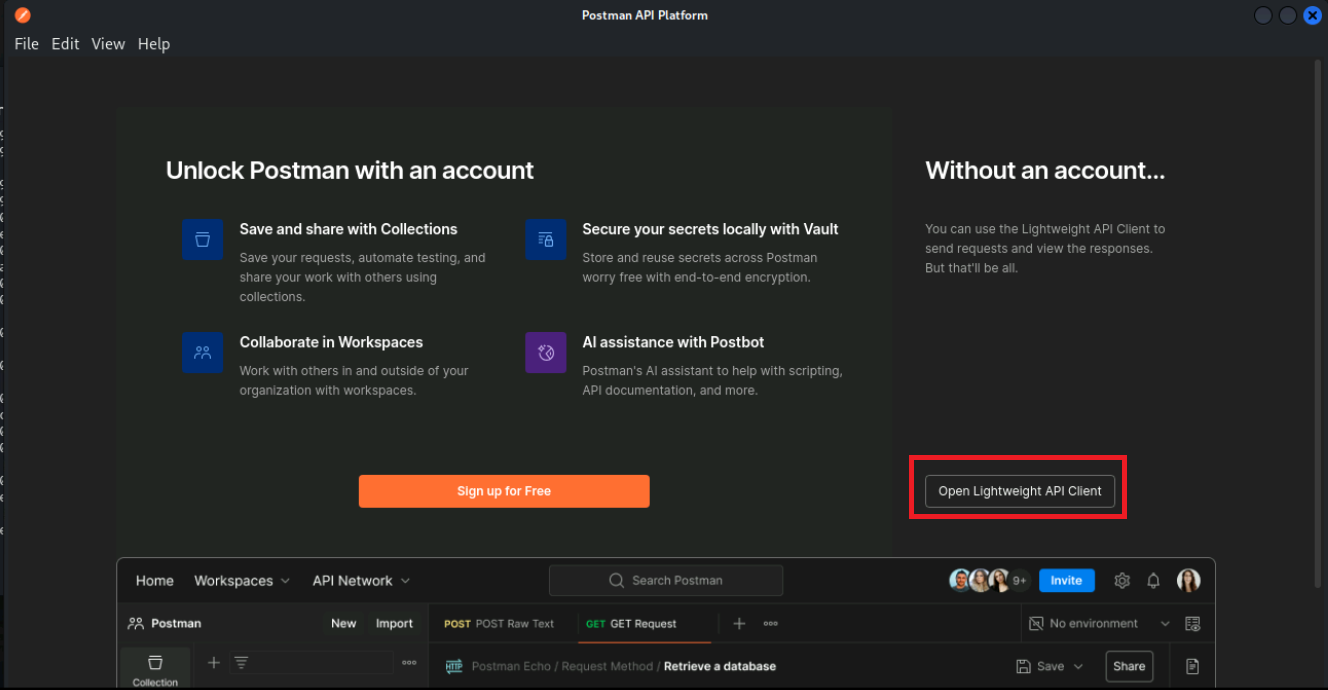Click the "Retrieve a database" request name

[720, 666]
